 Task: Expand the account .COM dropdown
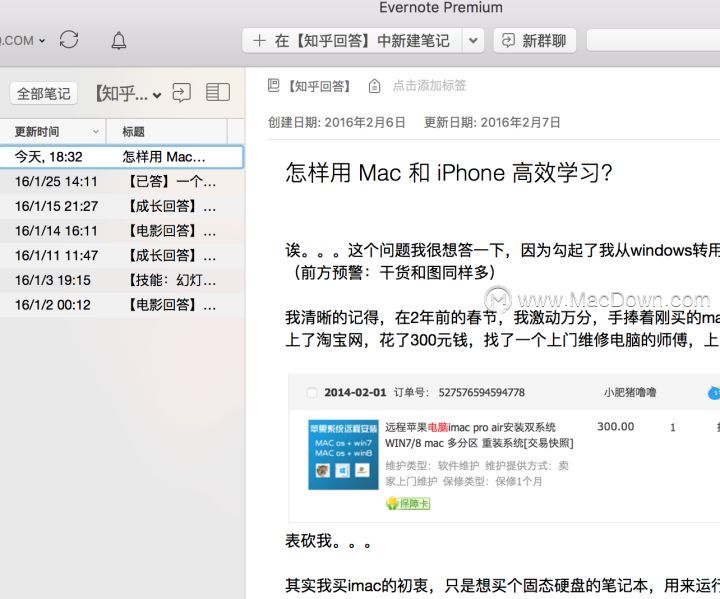coord(22,40)
